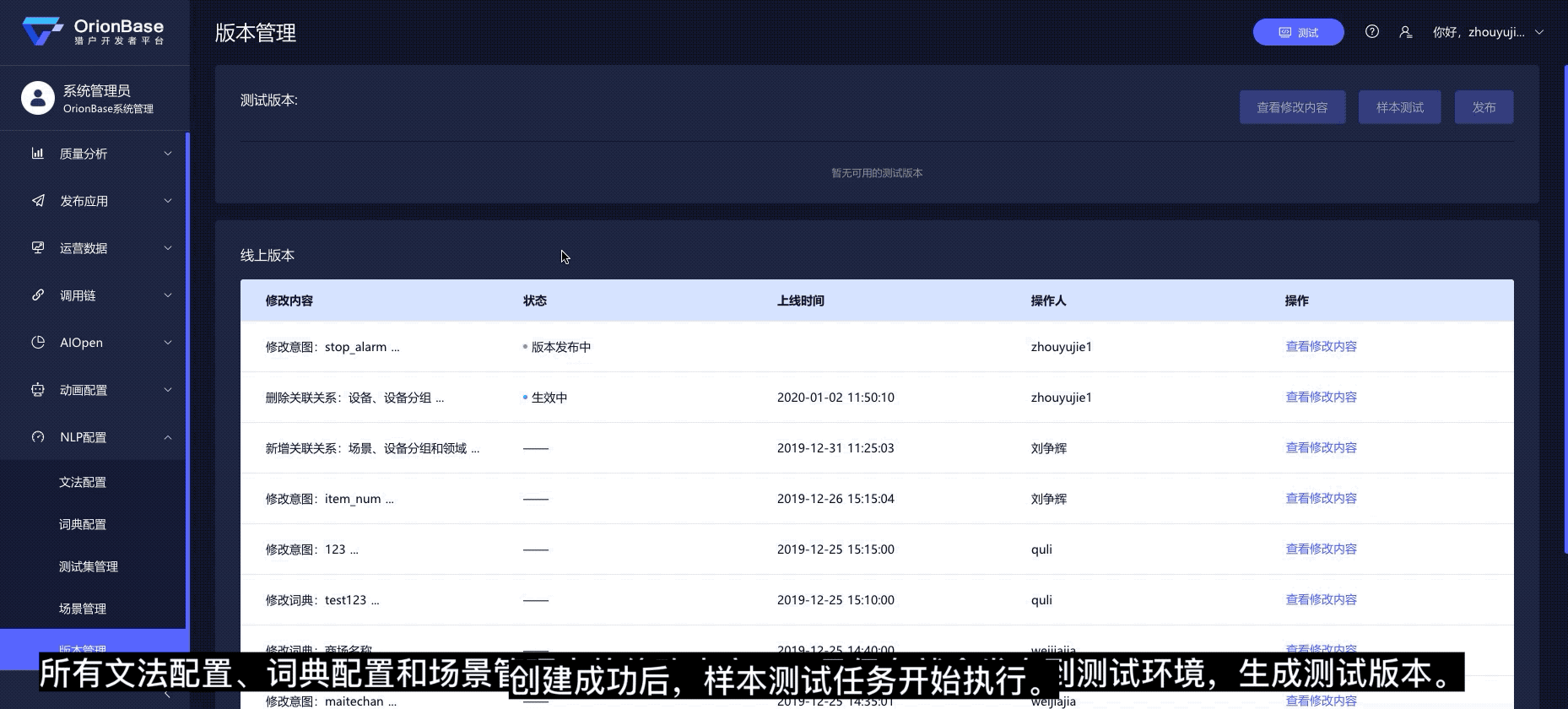Click the 质量分析 bar chart icon
Screen dimensions: 1568x709
click(38, 154)
